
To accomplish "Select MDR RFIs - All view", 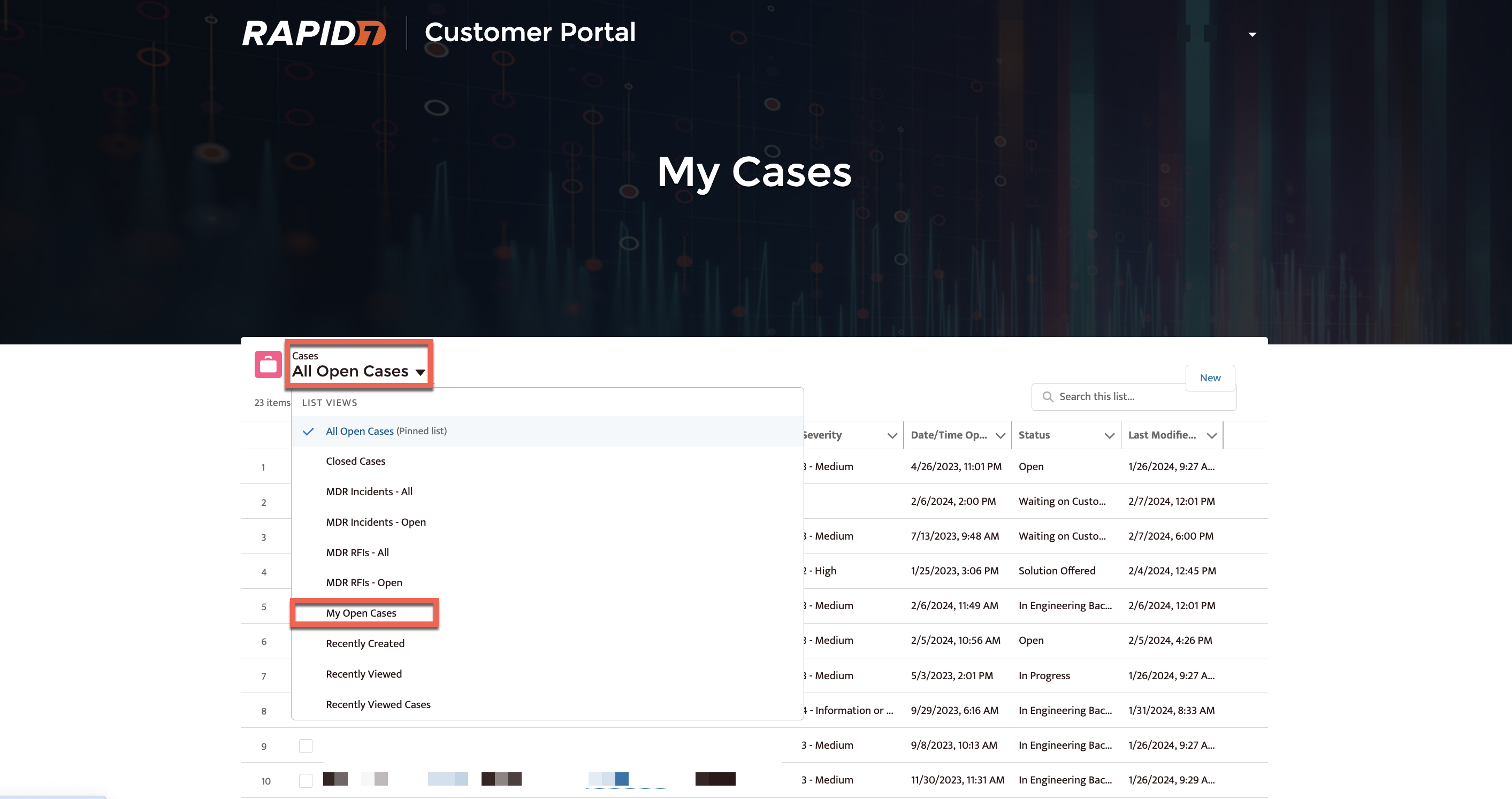I will point(357,552).
